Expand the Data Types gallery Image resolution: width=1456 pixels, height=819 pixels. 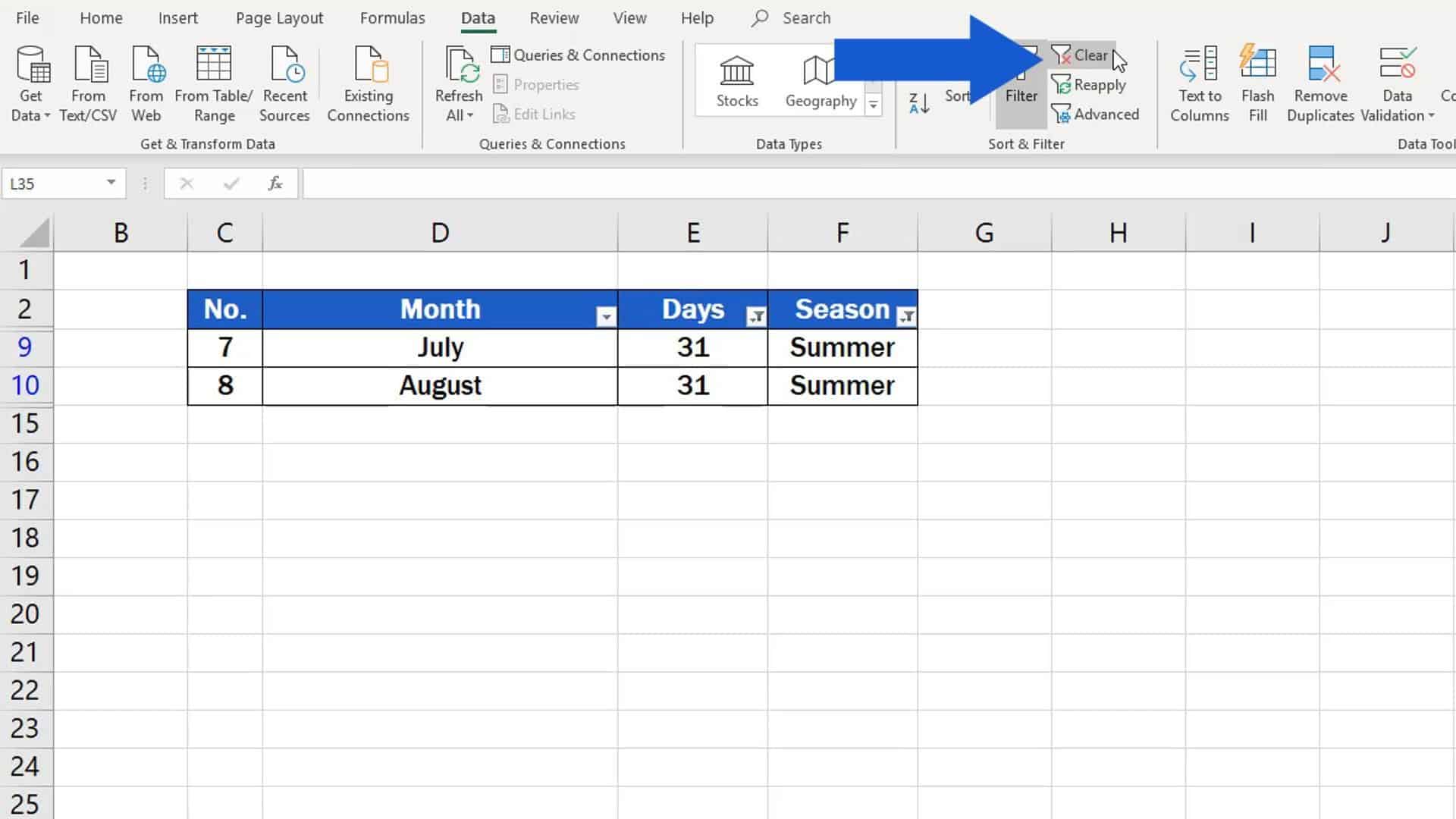pos(874,105)
